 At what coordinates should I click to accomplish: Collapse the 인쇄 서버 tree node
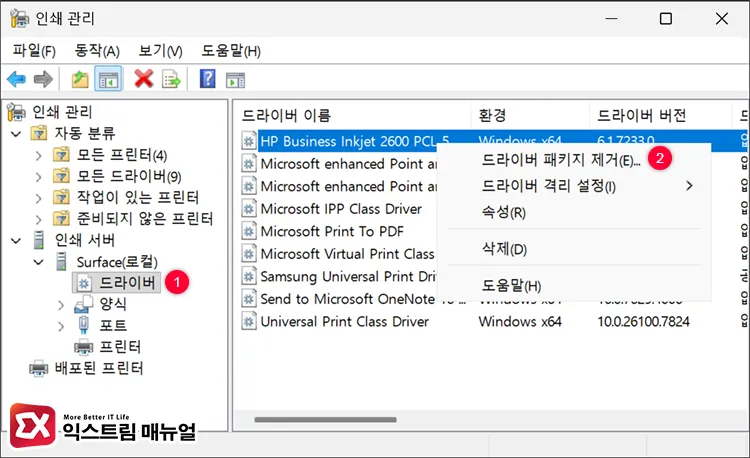[16, 240]
